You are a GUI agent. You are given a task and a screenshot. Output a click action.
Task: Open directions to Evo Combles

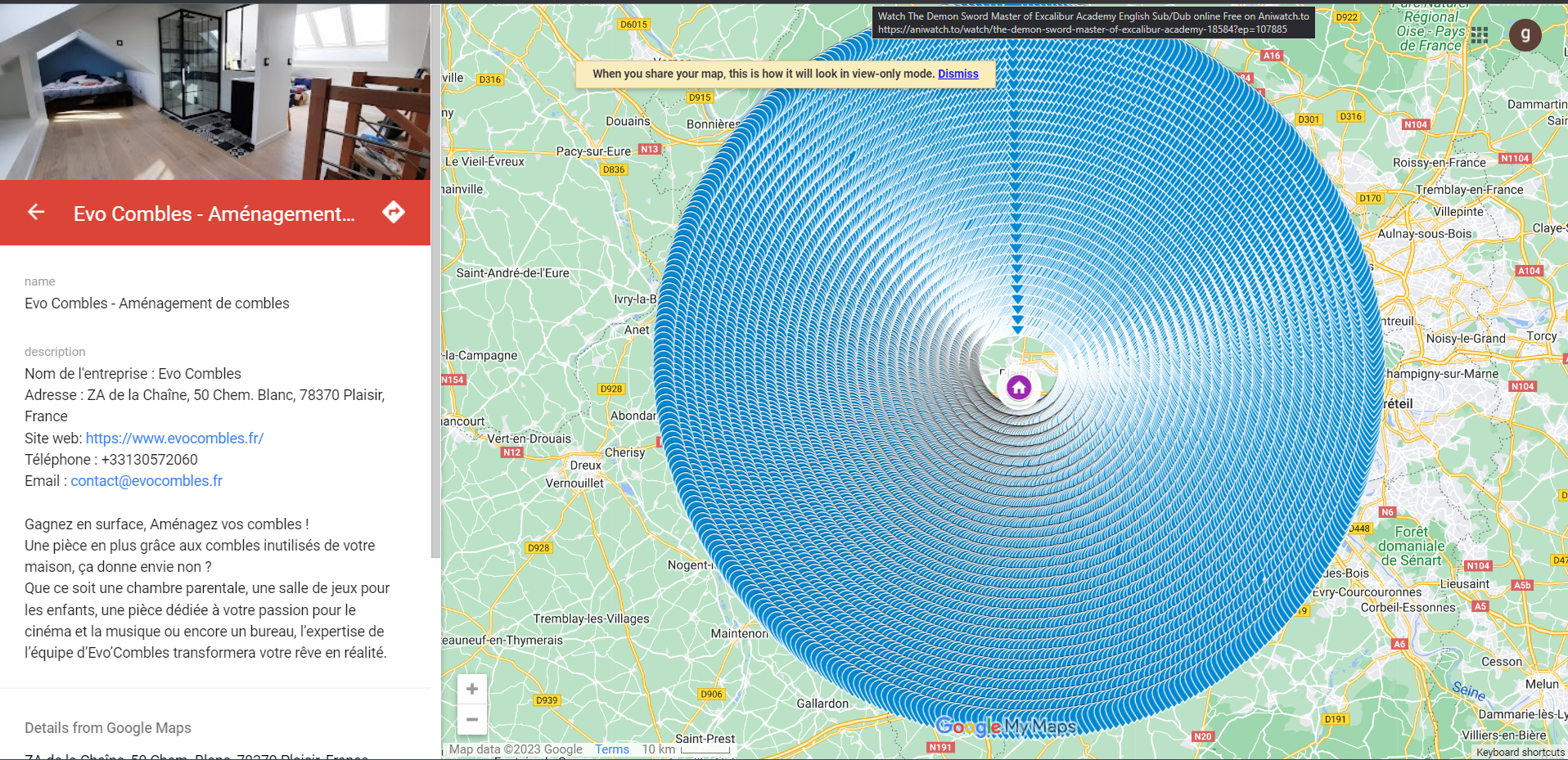(x=394, y=213)
